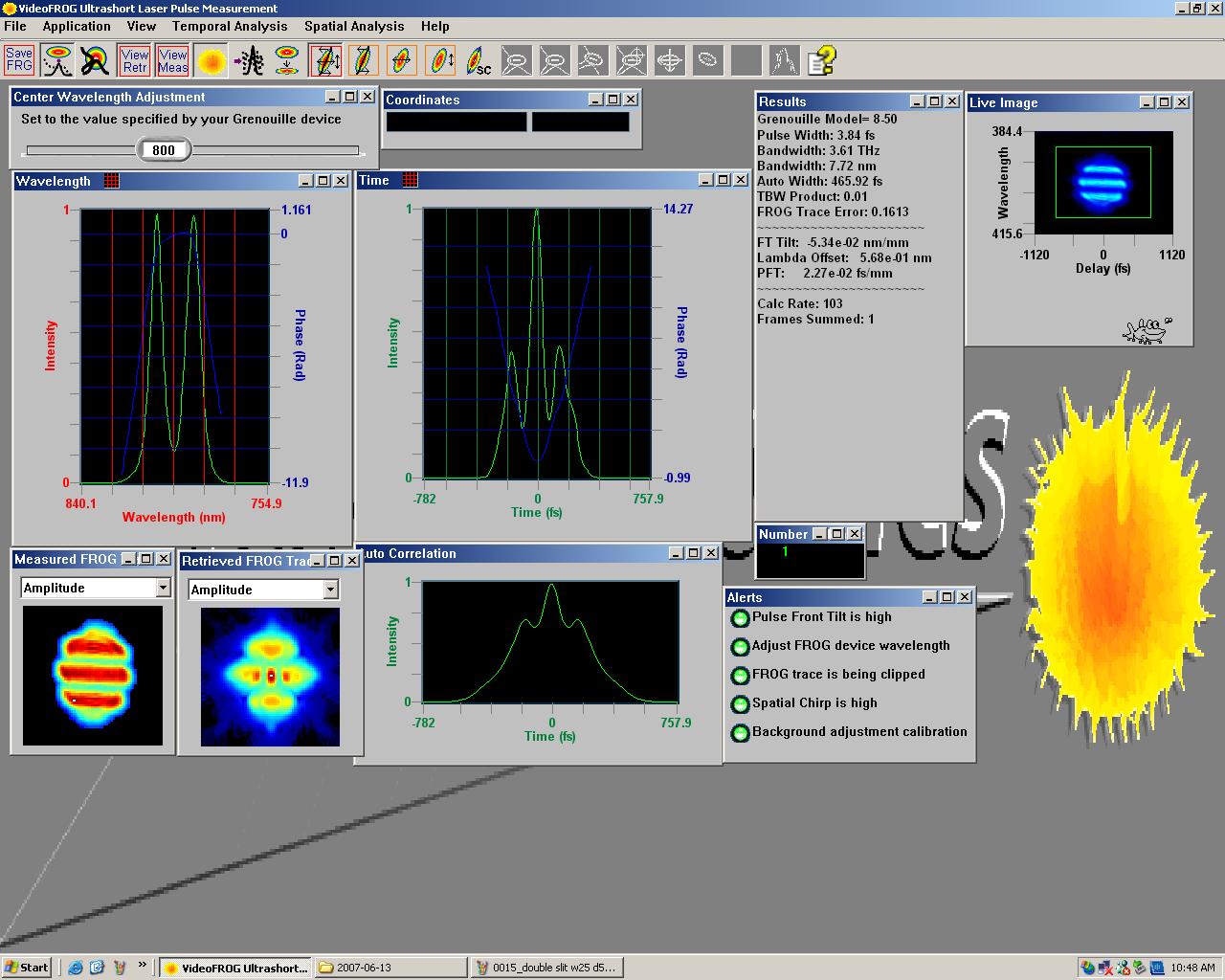
Task: Open Retrieved FROG Trace Amplitude dropdown
Action: (x=330, y=590)
